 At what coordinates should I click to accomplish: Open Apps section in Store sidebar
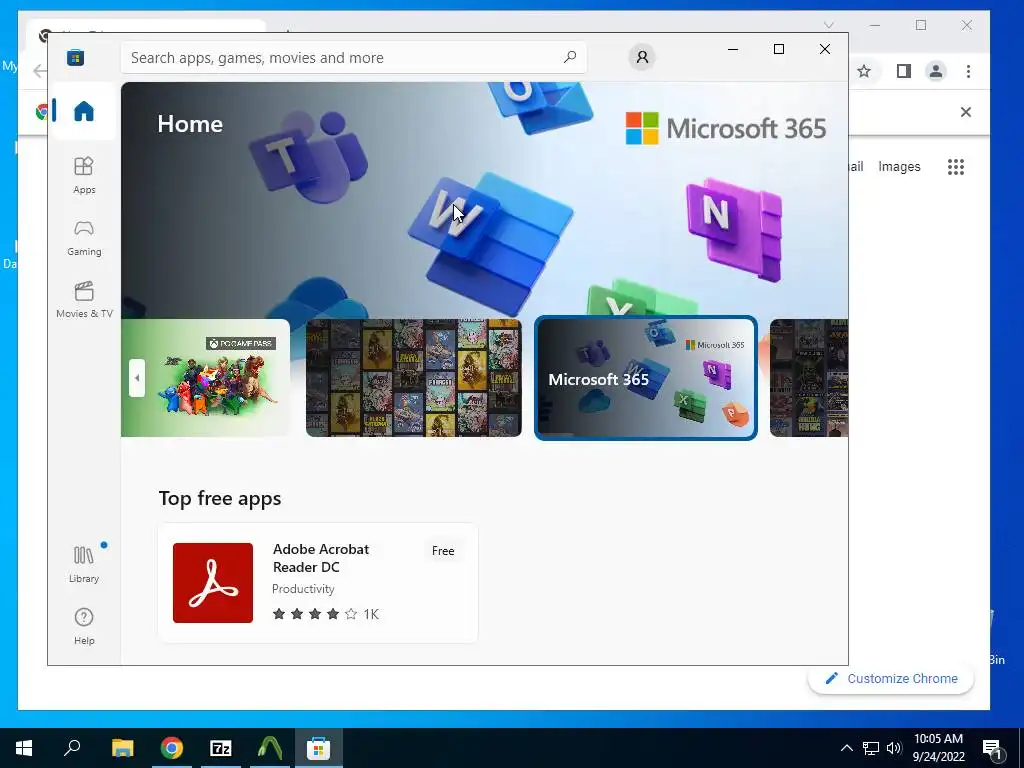(x=84, y=175)
